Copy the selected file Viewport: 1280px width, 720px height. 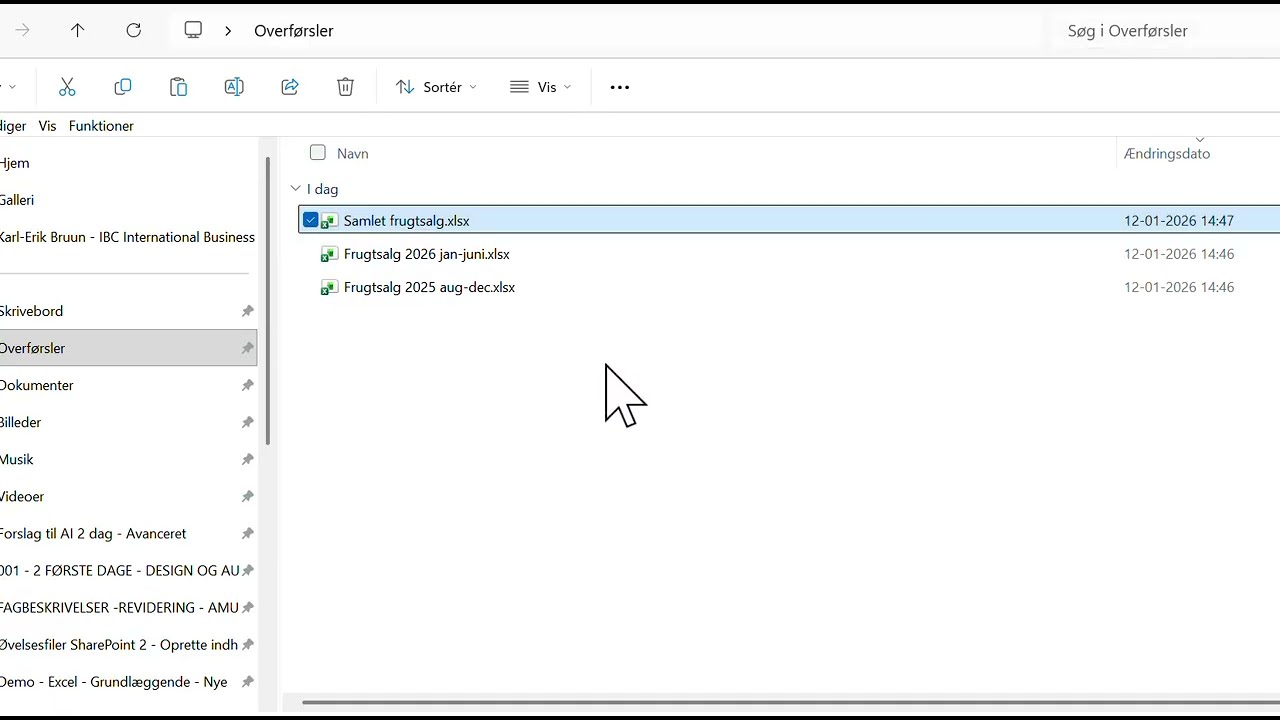coord(123,87)
